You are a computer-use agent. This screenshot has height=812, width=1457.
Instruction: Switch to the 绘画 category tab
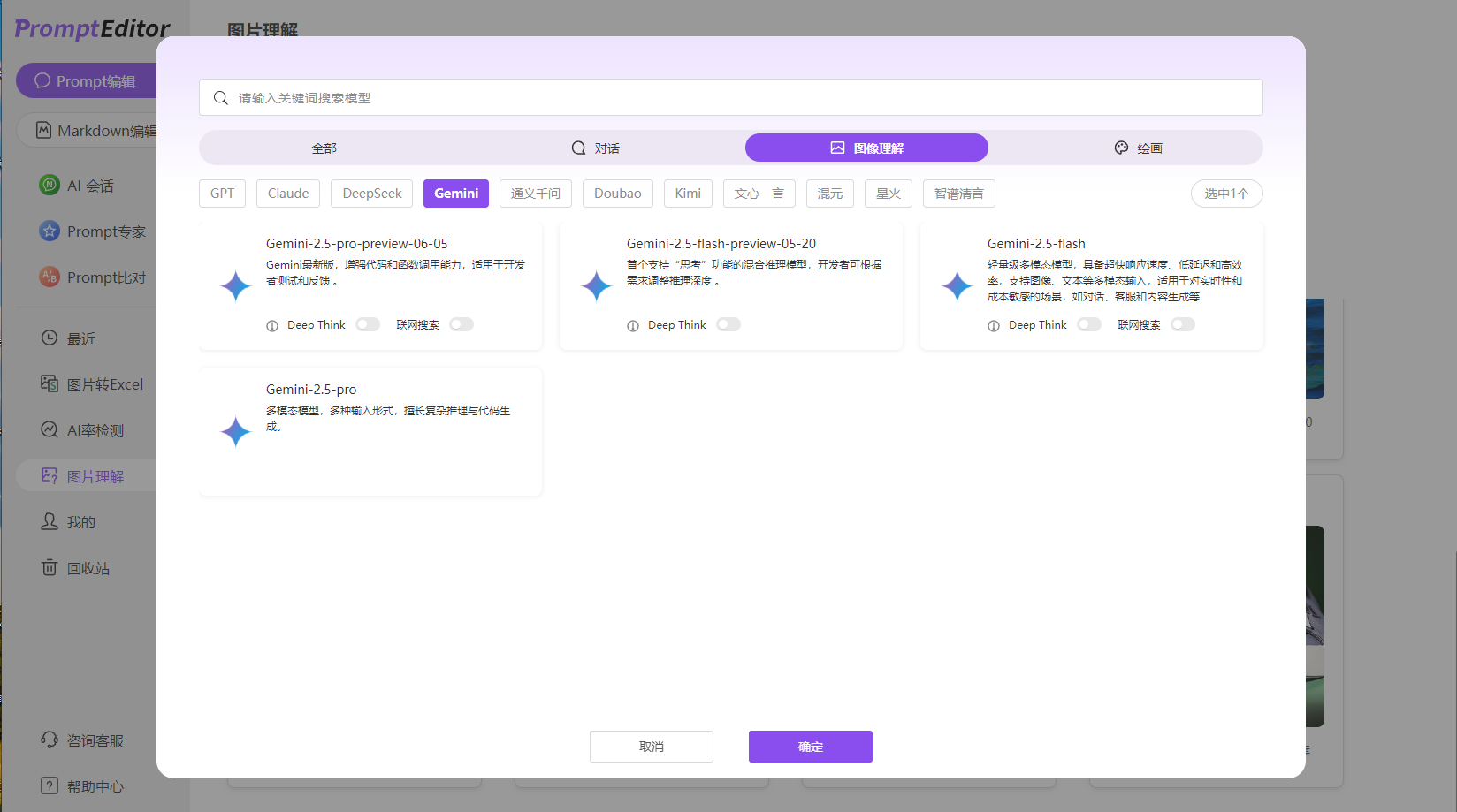click(x=1138, y=148)
